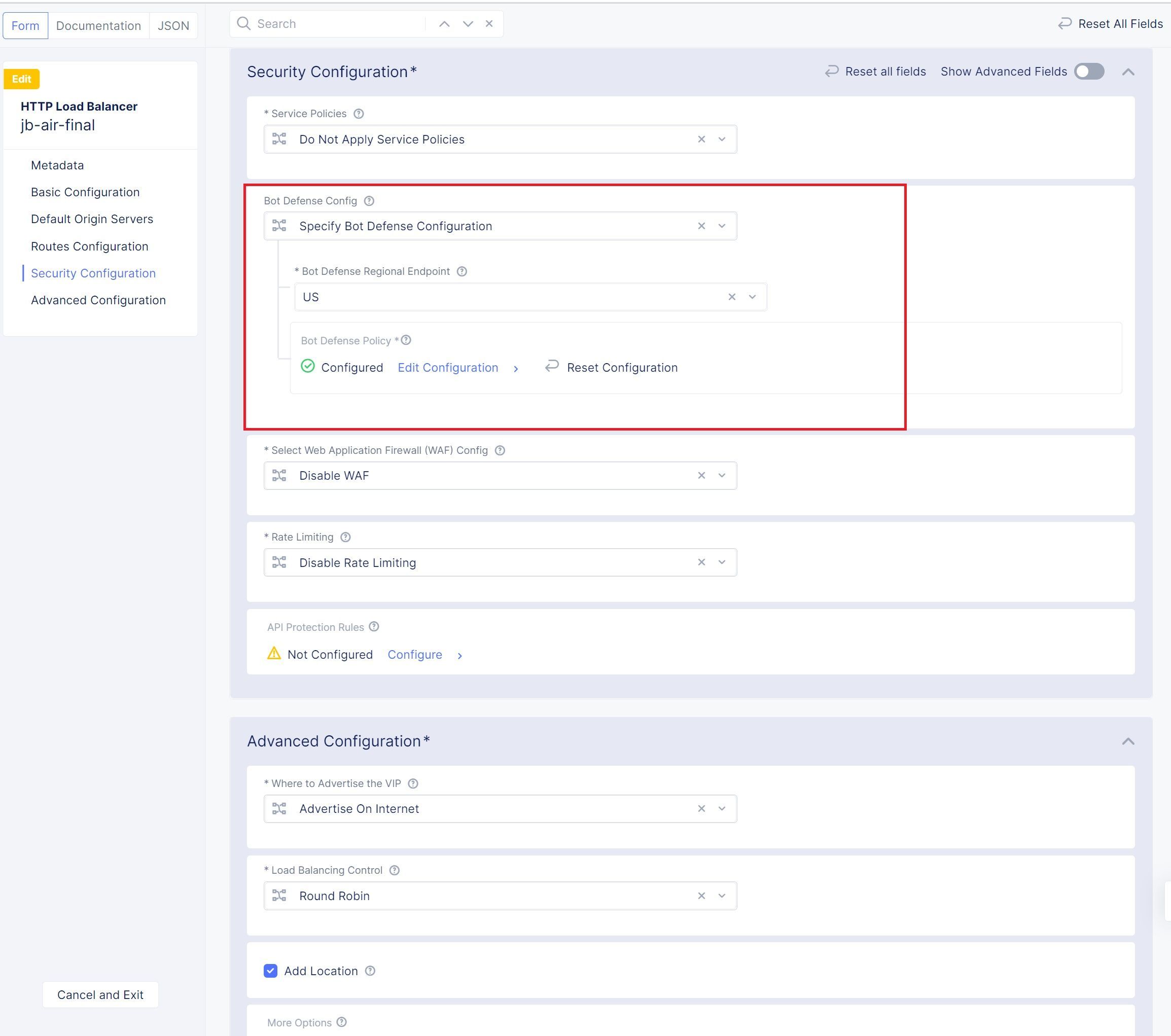The image size is (1171, 1036).
Task: Open the Load Balancing Control dropdown
Action: [722, 896]
